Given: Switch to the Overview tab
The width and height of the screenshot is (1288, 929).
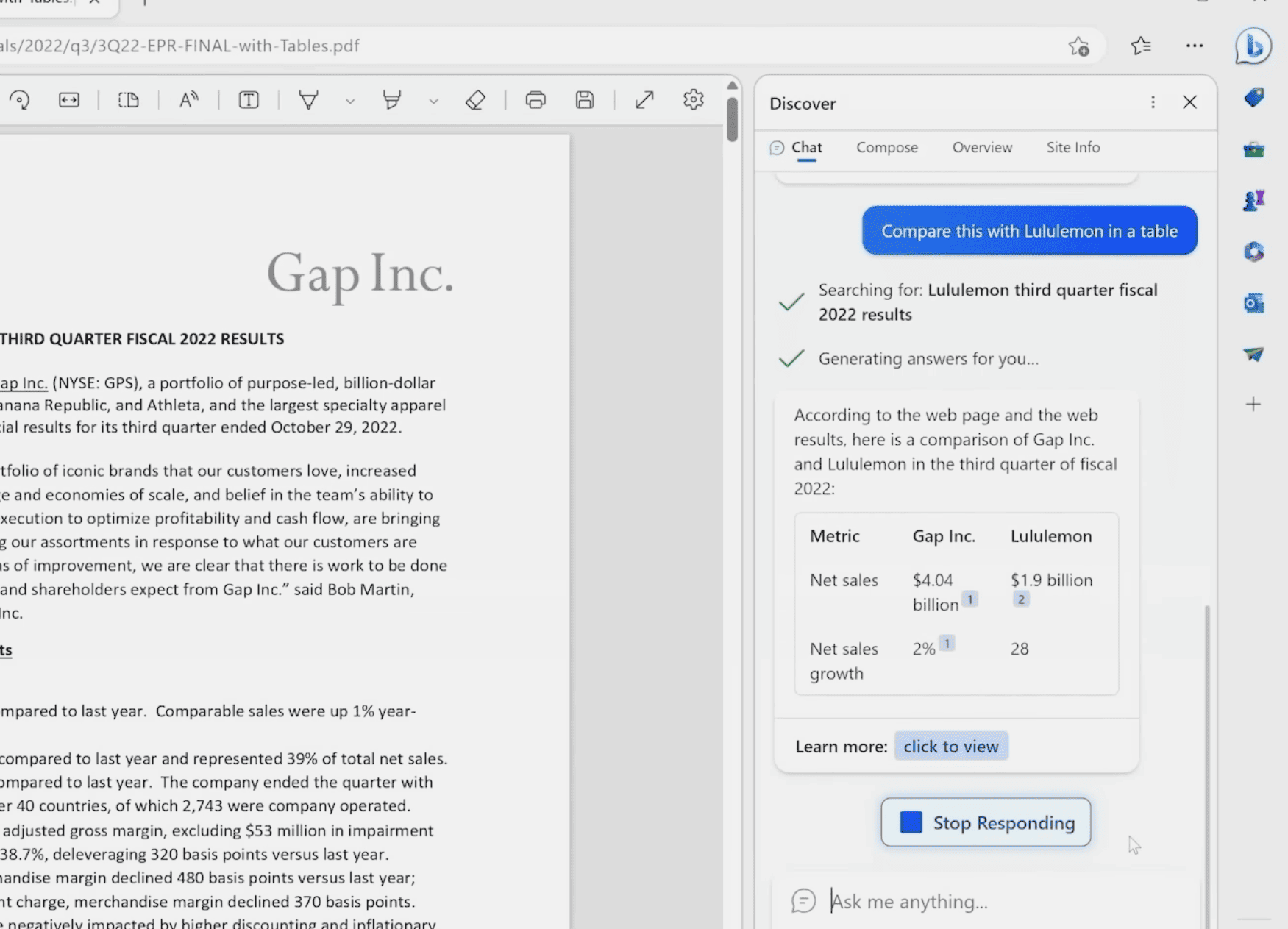Looking at the screenshot, I should tap(982, 147).
